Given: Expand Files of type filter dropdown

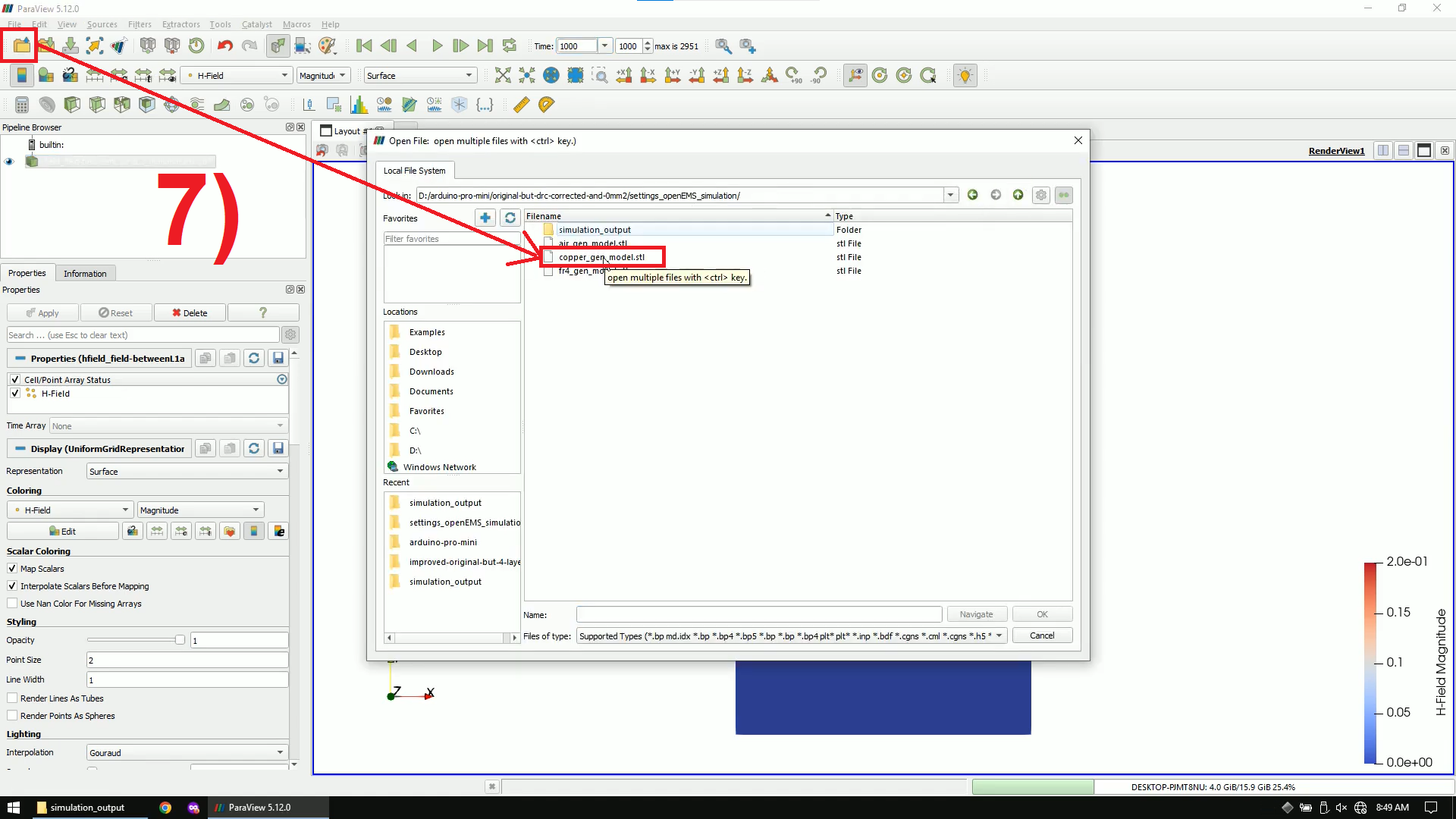Looking at the screenshot, I should coord(999,636).
